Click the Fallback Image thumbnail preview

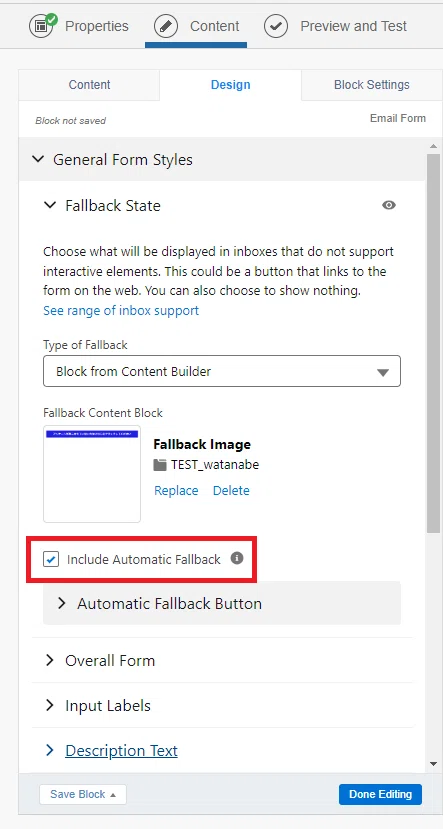pos(92,474)
